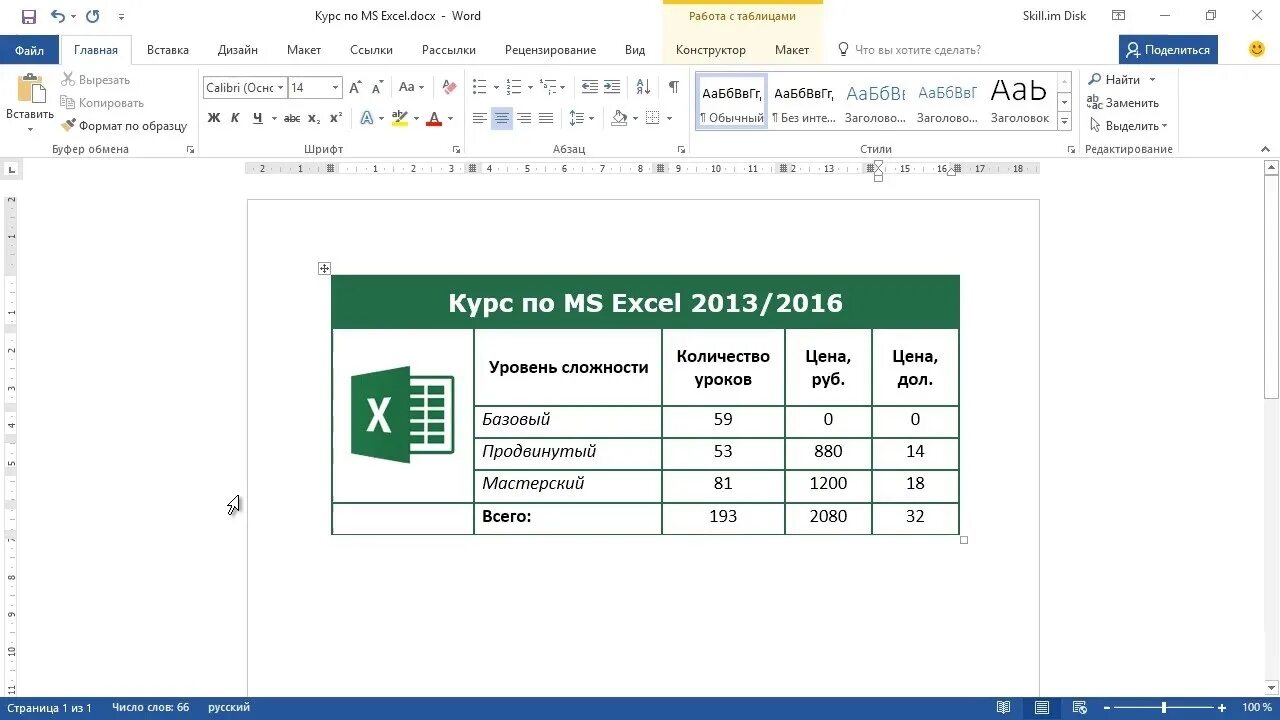The width and height of the screenshot is (1280, 720).
Task: Click Заменить to replace text
Action: [1124, 103]
